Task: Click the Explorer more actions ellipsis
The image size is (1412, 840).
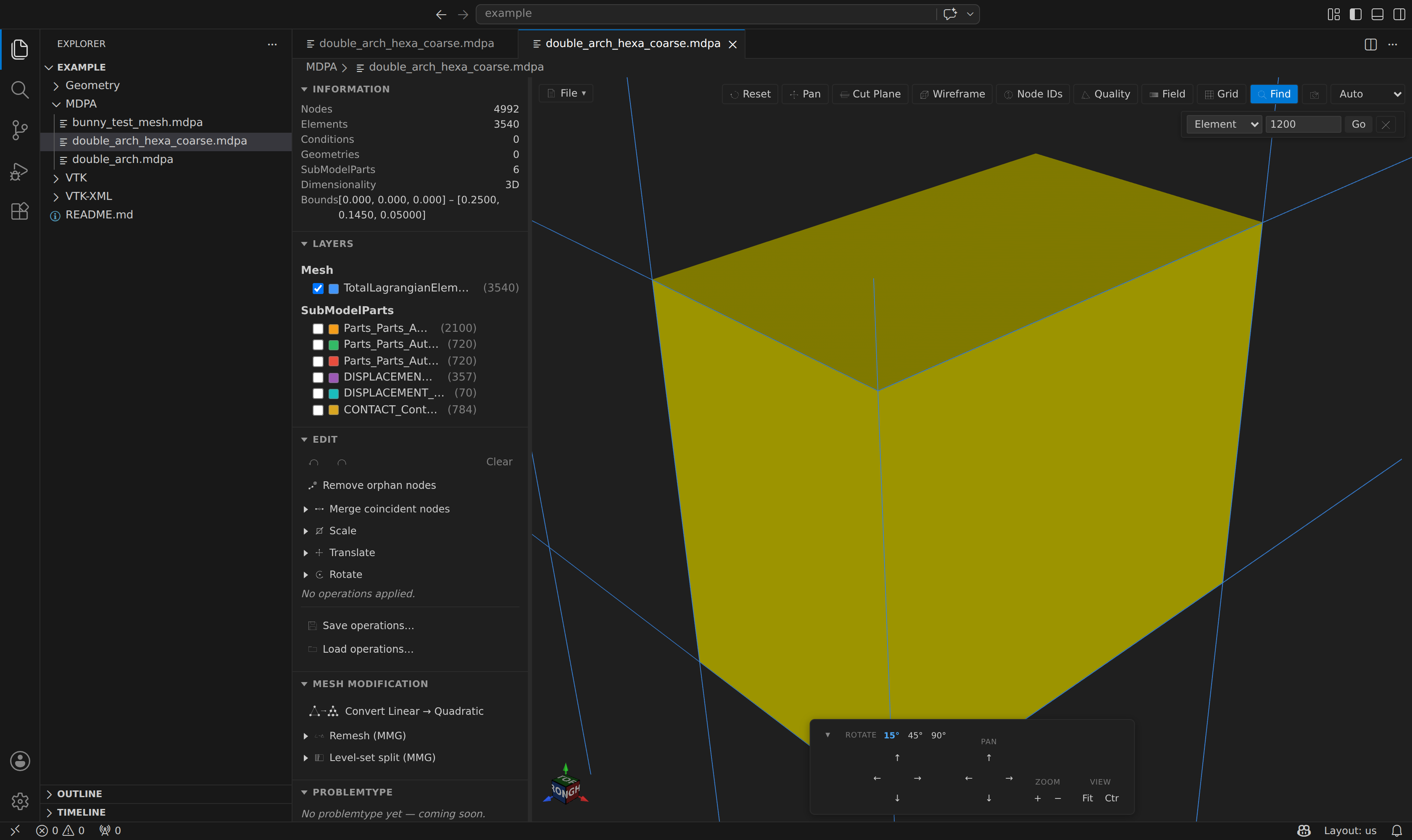Action: [x=272, y=44]
